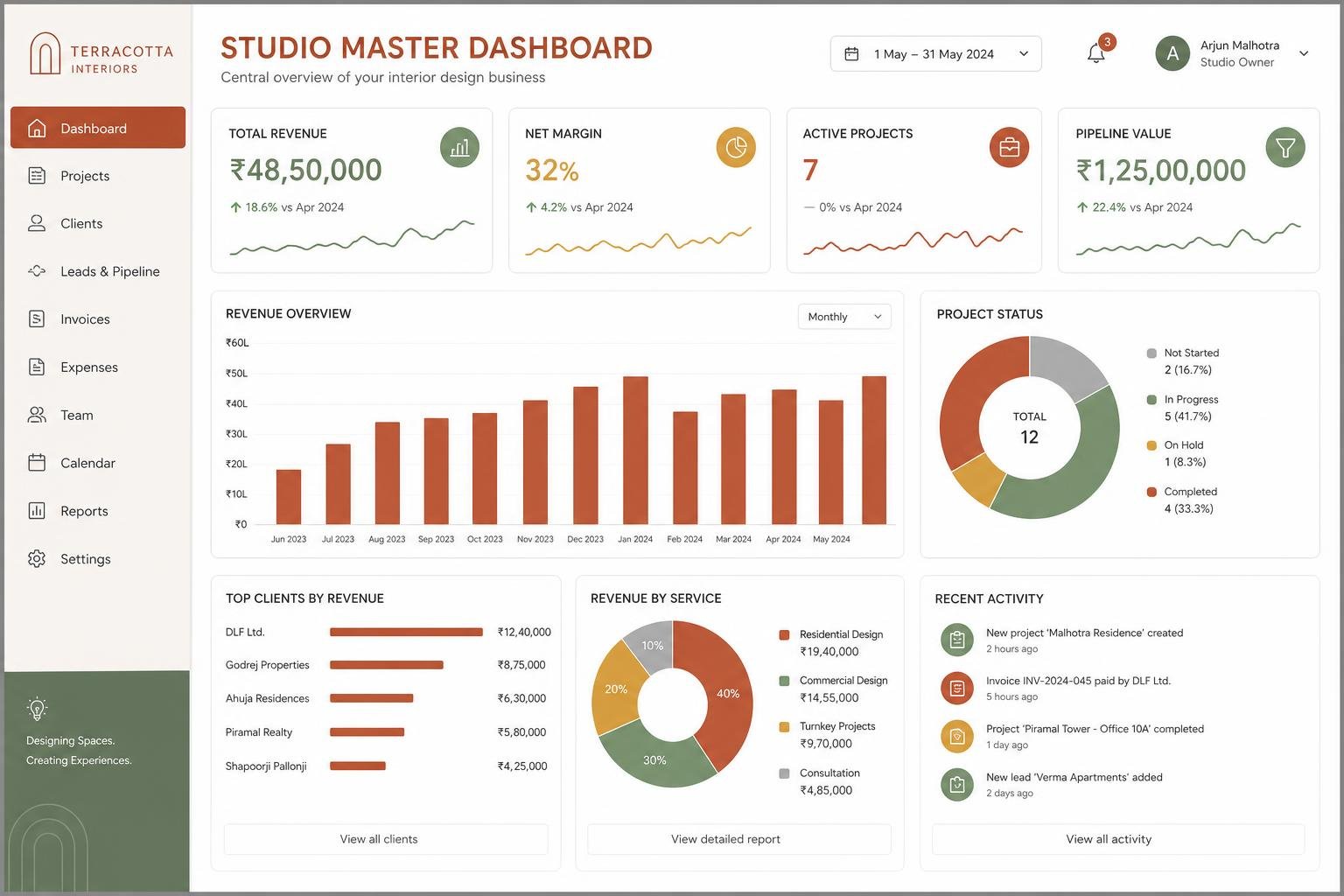Click the Calendar icon in sidebar
The height and width of the screenshot is (896, 1344).
pyautogui.click(x=37, y=462)
